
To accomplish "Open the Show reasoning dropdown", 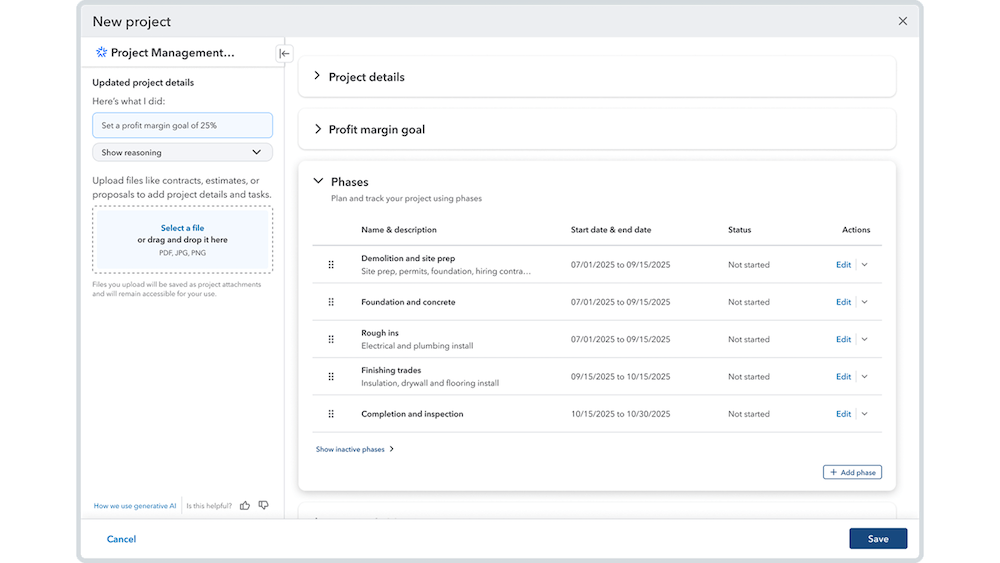I will [182, 152].
